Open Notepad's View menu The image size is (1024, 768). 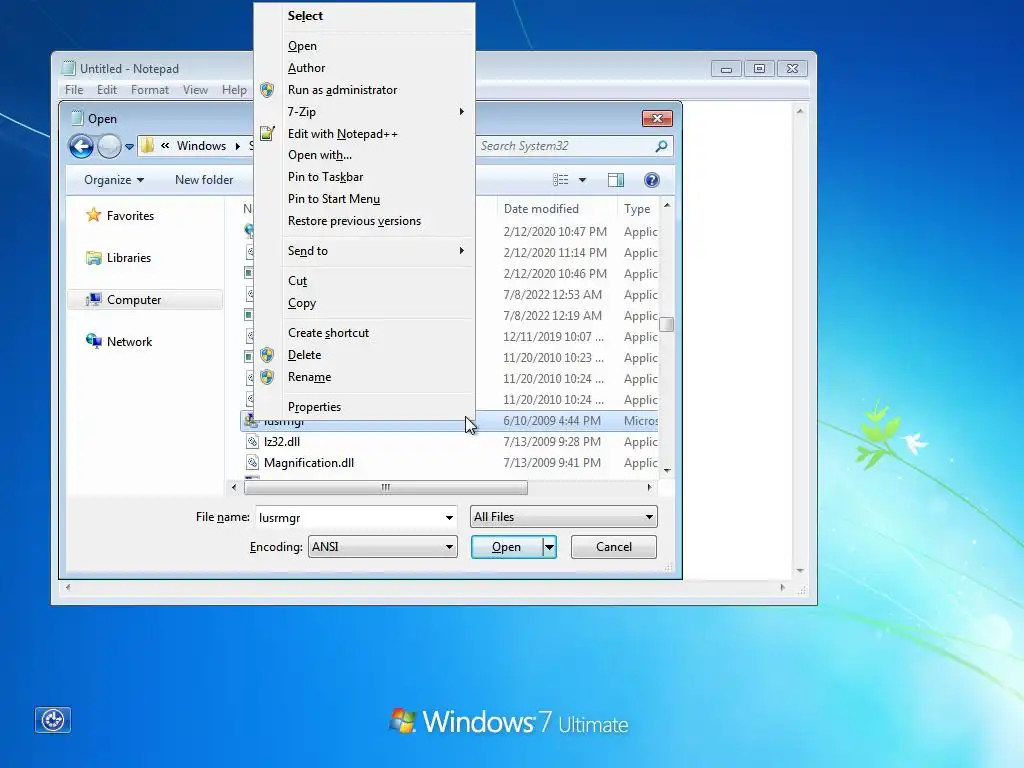click(x=195, y=89)
